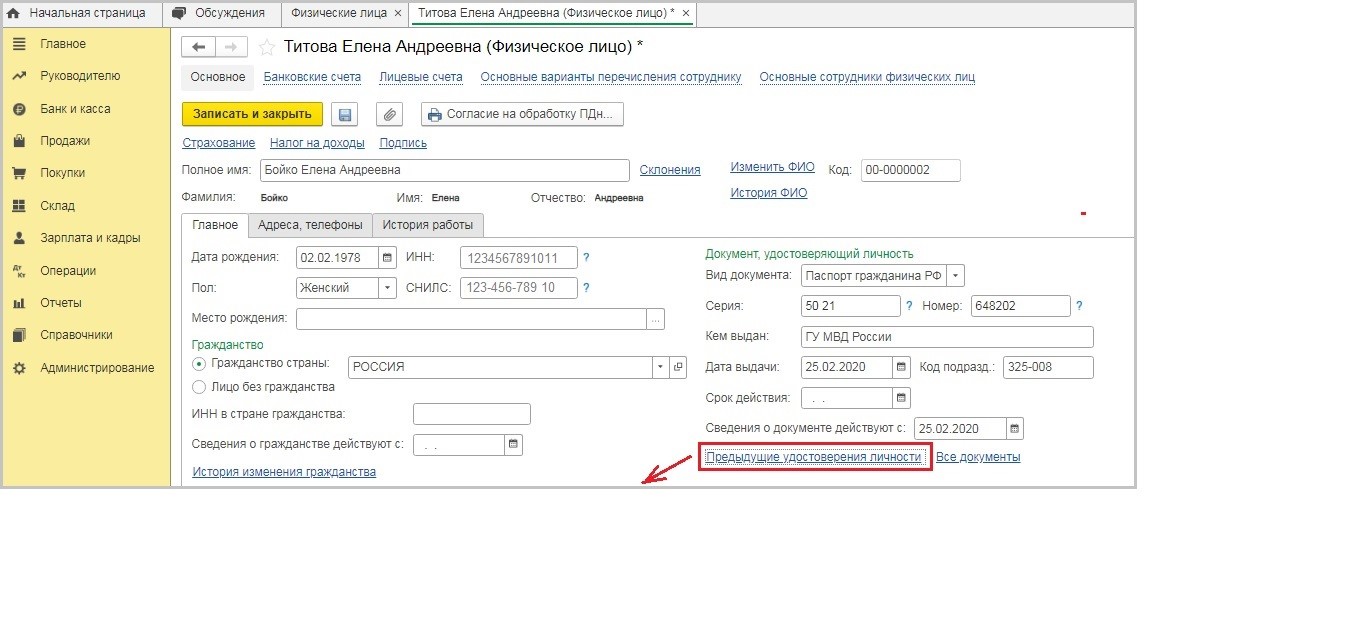Image resolution: width=1354 pixels, height=626 pixels.
Task: Open the Предыдущие удостоверения личности link
Action: (x=813, y=457)
